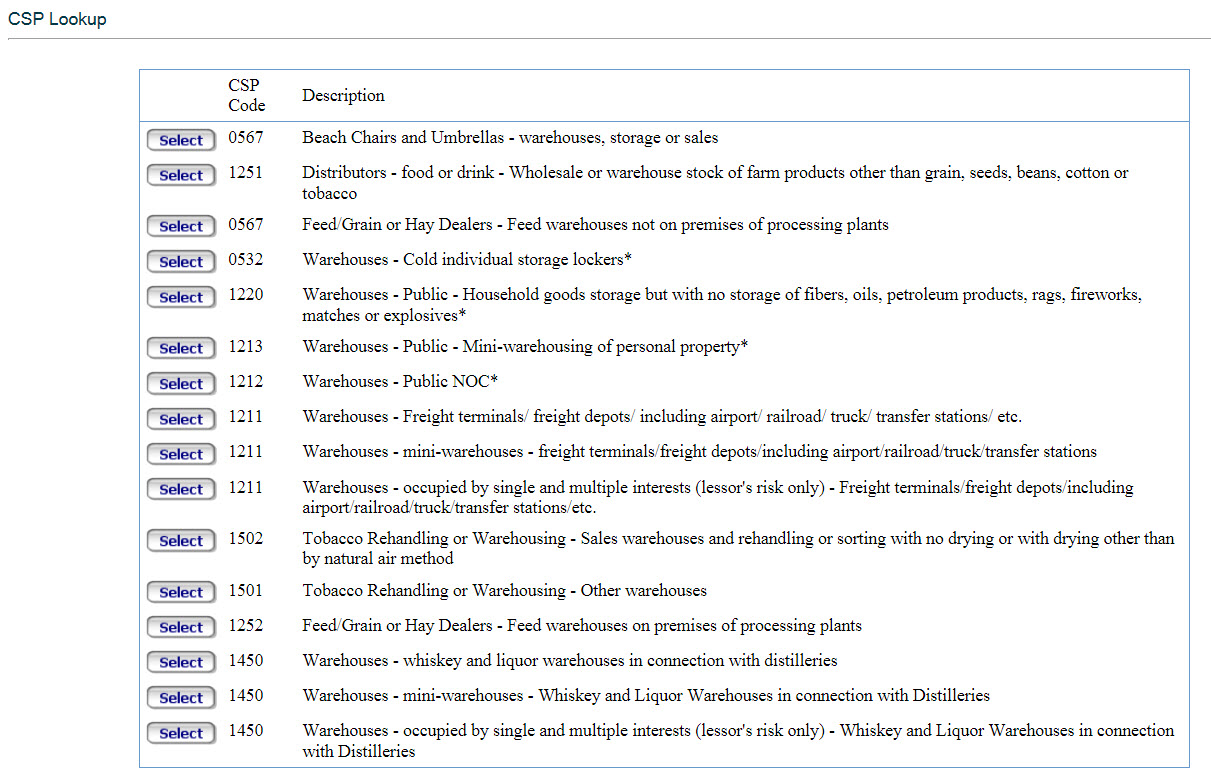Click the CSP Code column header
Screen dimensions: 1211x783
point(246,95)
